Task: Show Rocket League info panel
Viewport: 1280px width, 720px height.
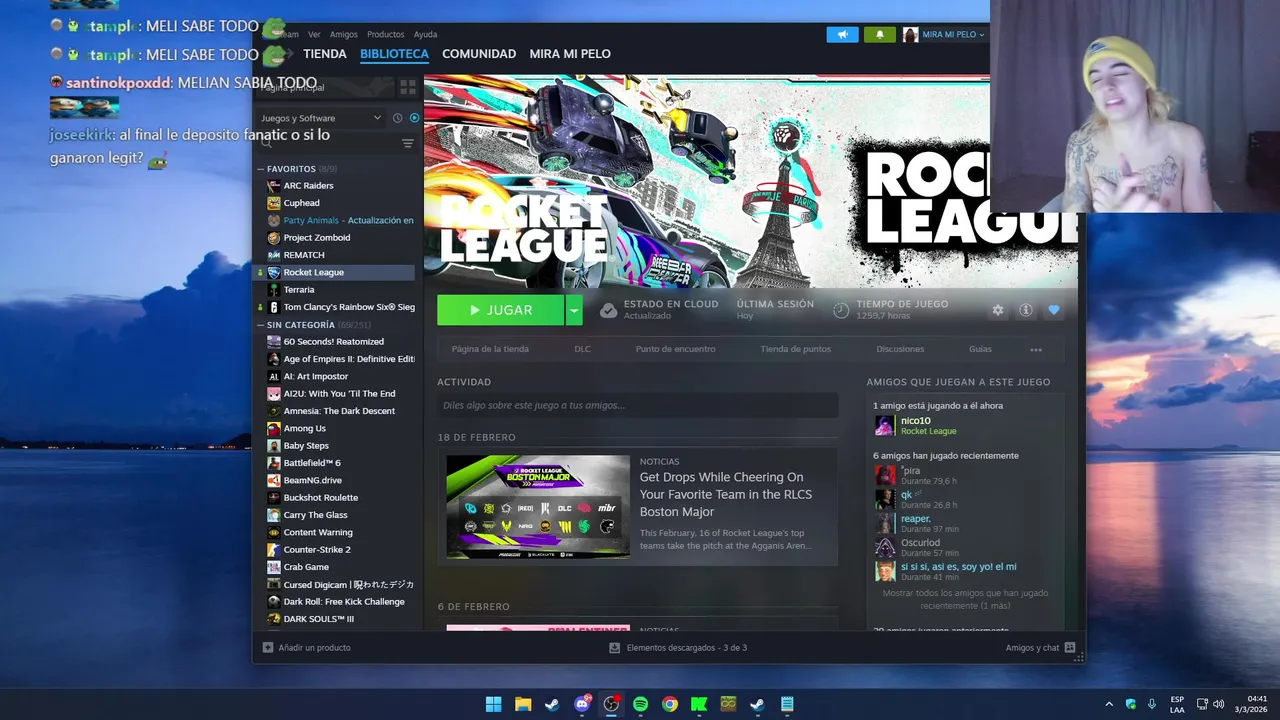Action: click(1025, 310)
